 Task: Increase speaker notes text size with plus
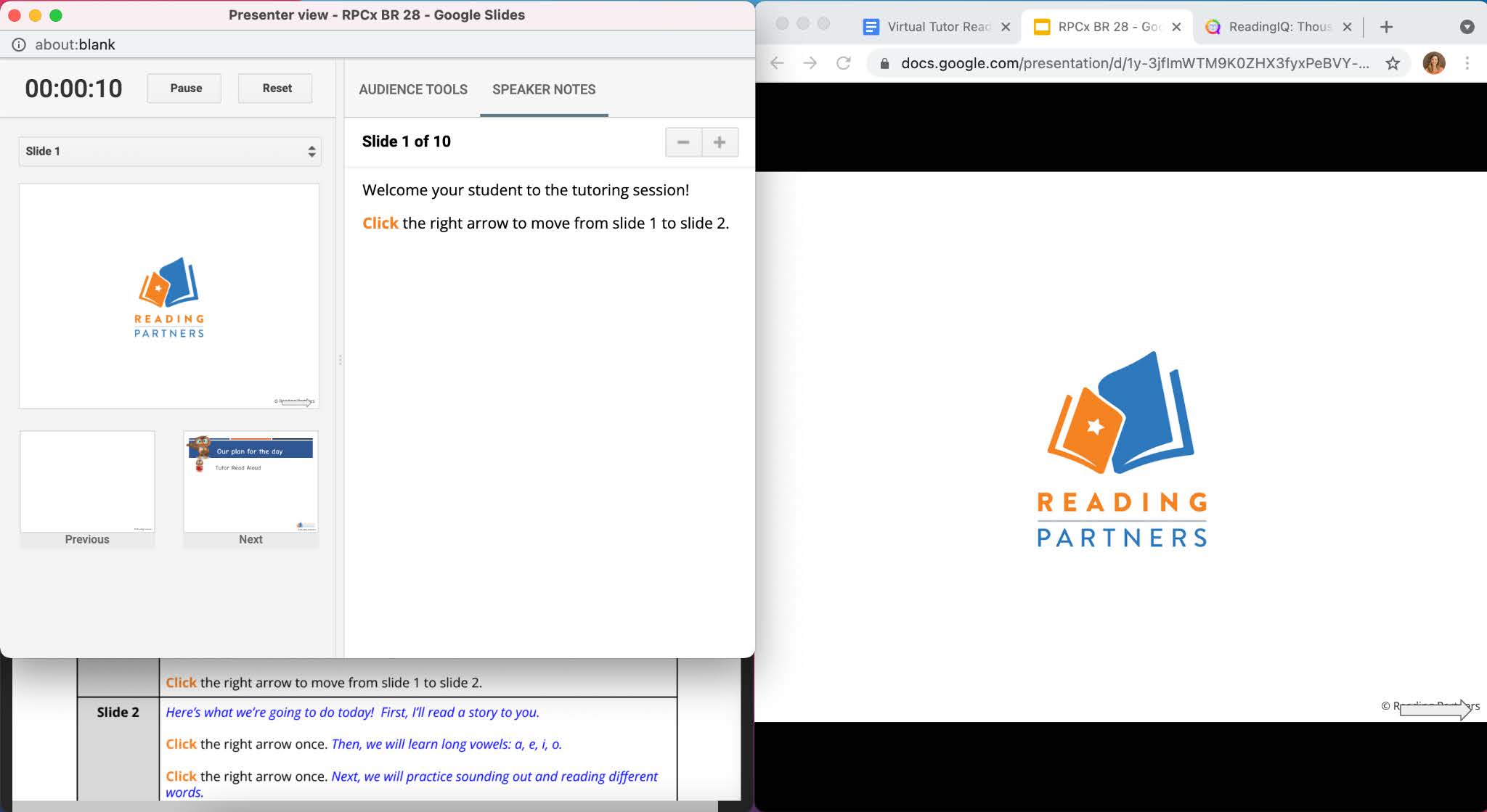[x=720, y=142]
